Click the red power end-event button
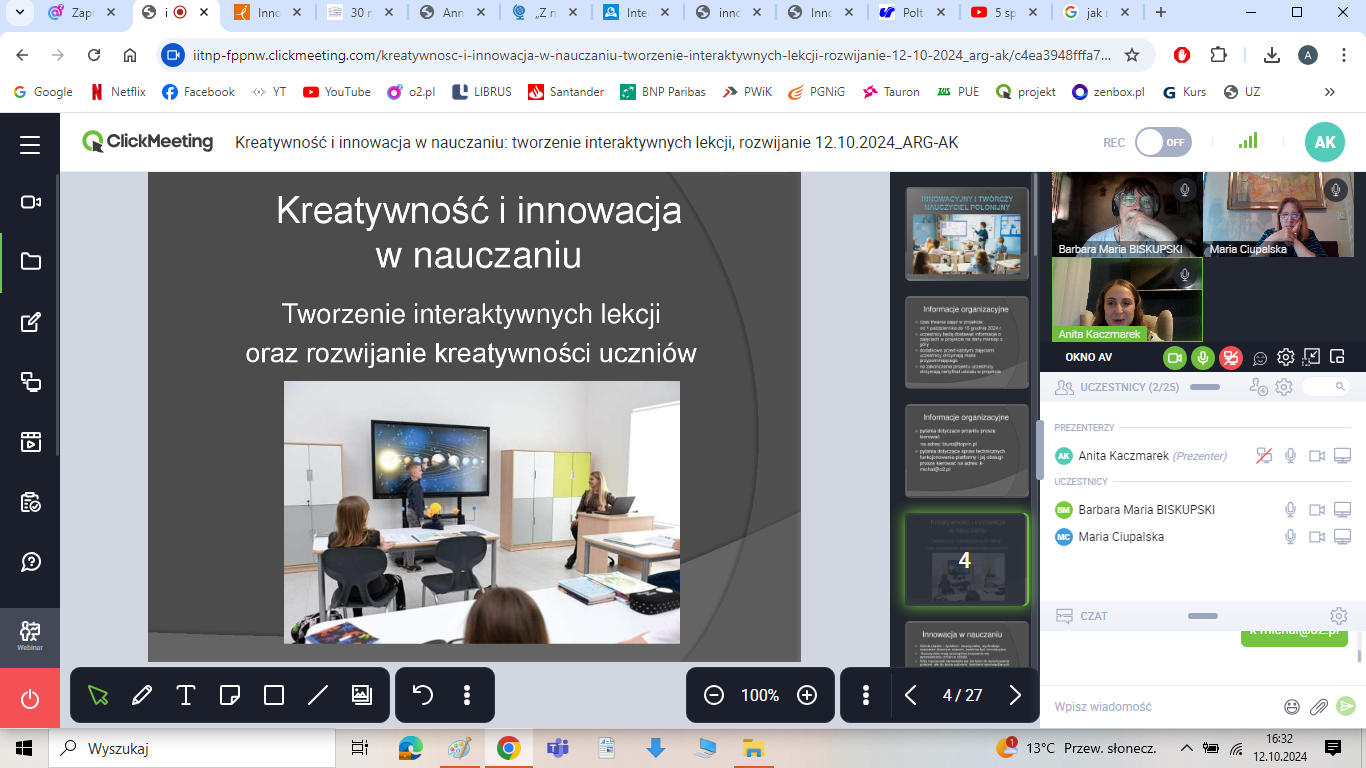The height and width of the screenshot is (768, 1366). tap(30, 699)
